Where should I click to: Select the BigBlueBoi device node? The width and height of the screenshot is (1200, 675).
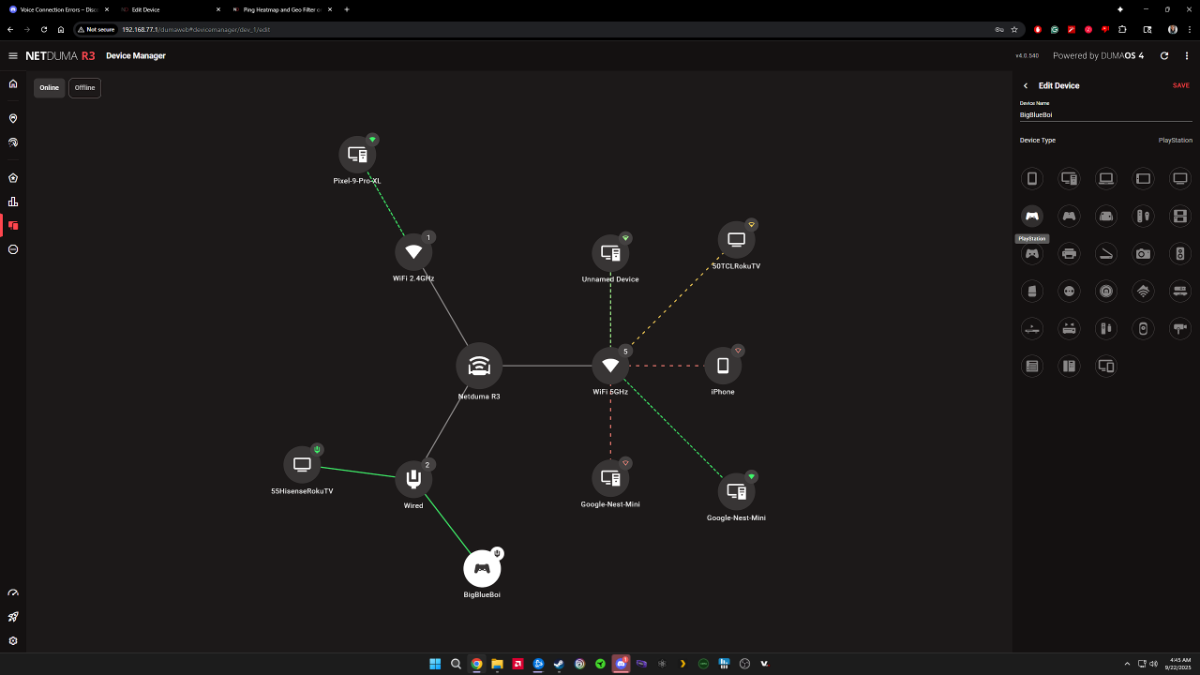482,568
